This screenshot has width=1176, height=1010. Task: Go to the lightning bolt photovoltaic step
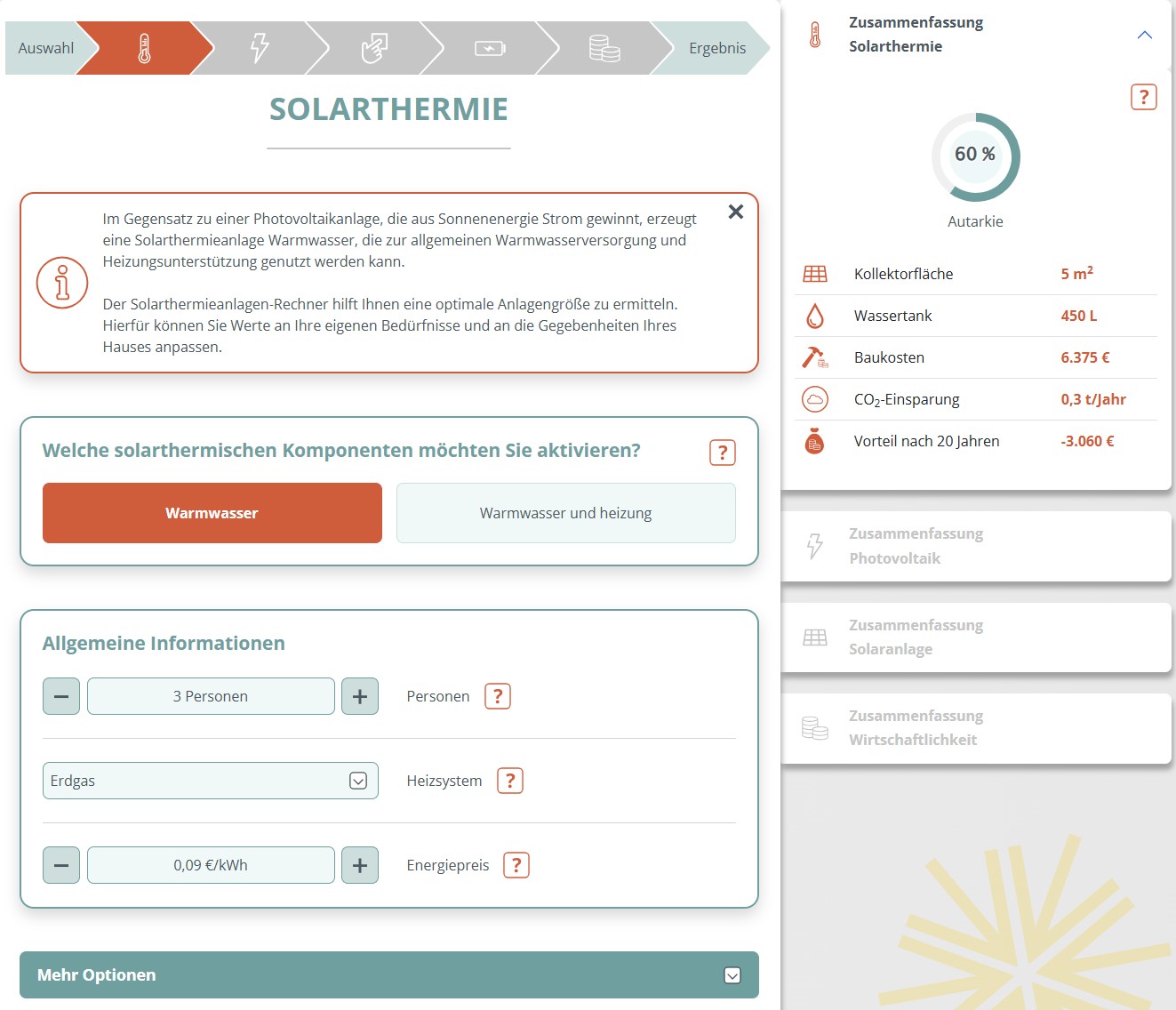click(x=260, y=48)
